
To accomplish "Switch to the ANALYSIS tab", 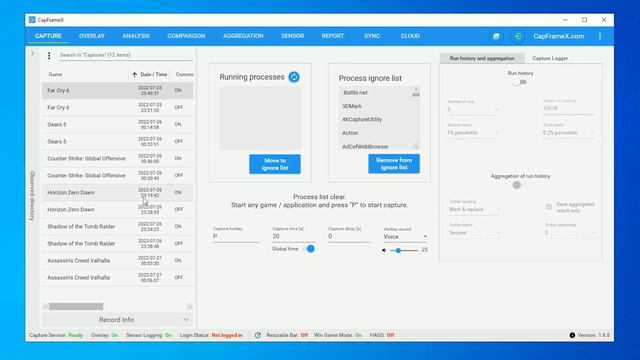I will 136,36.
